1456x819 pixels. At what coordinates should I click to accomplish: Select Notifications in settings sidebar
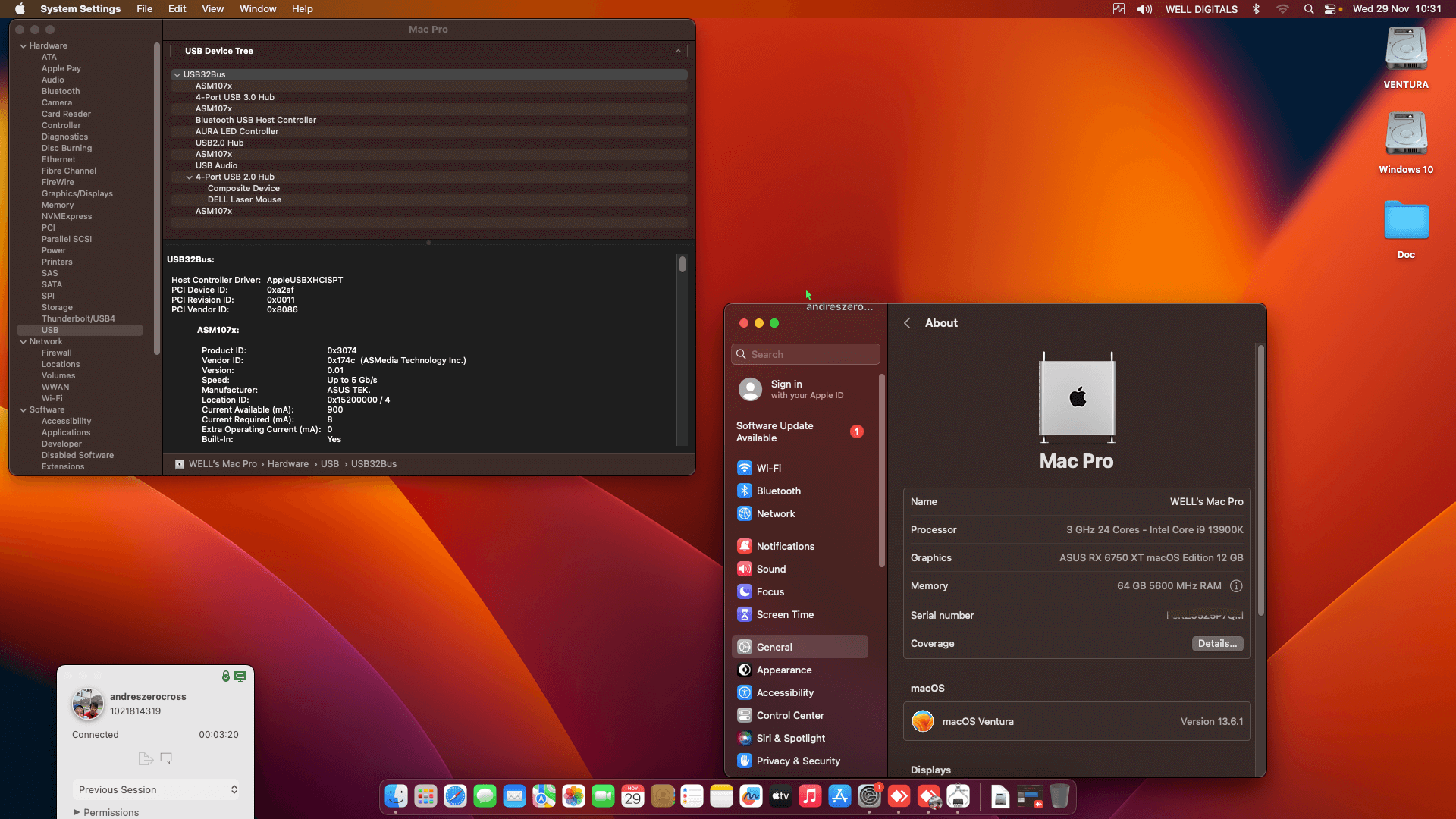click(x=785, y=547)
